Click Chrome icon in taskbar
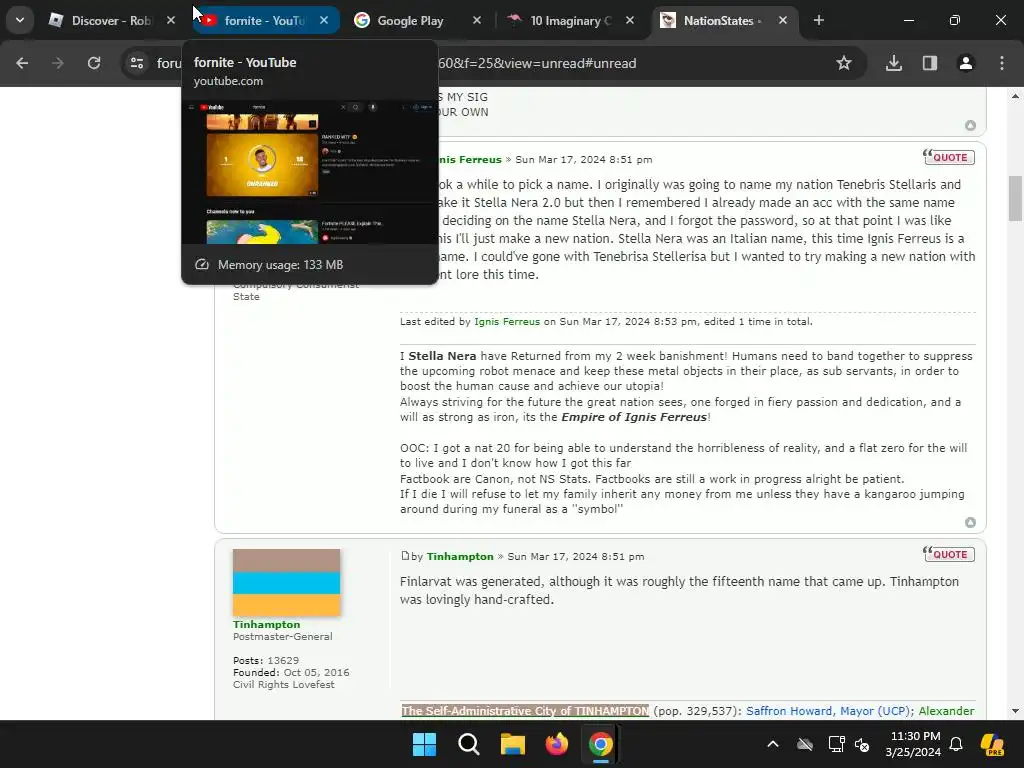Viewport: 1024px width, 768px height. (x=601, y=744)
